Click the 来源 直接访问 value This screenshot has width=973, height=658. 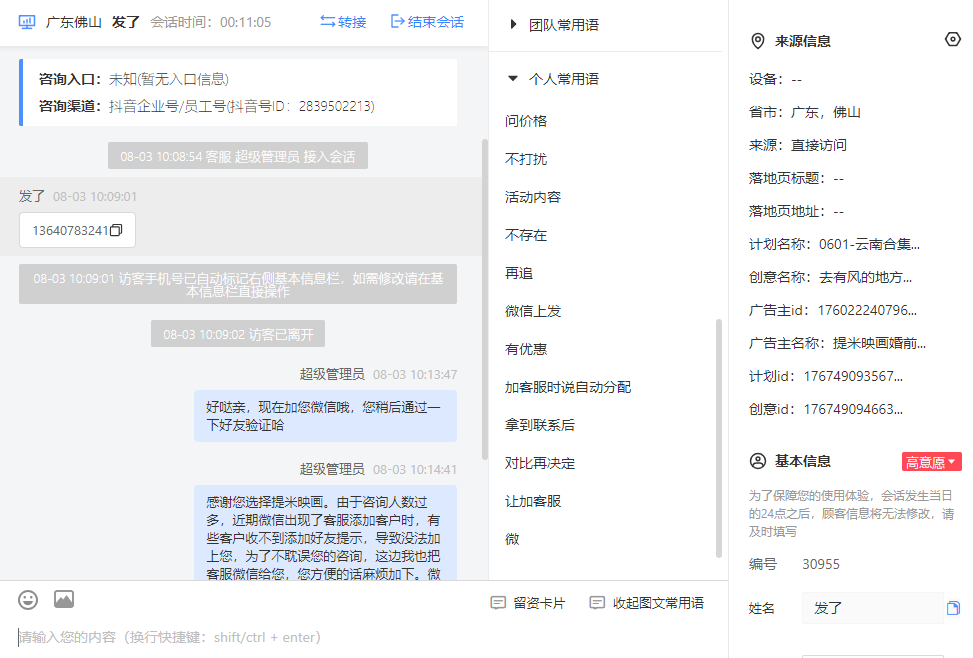point(818,145)
